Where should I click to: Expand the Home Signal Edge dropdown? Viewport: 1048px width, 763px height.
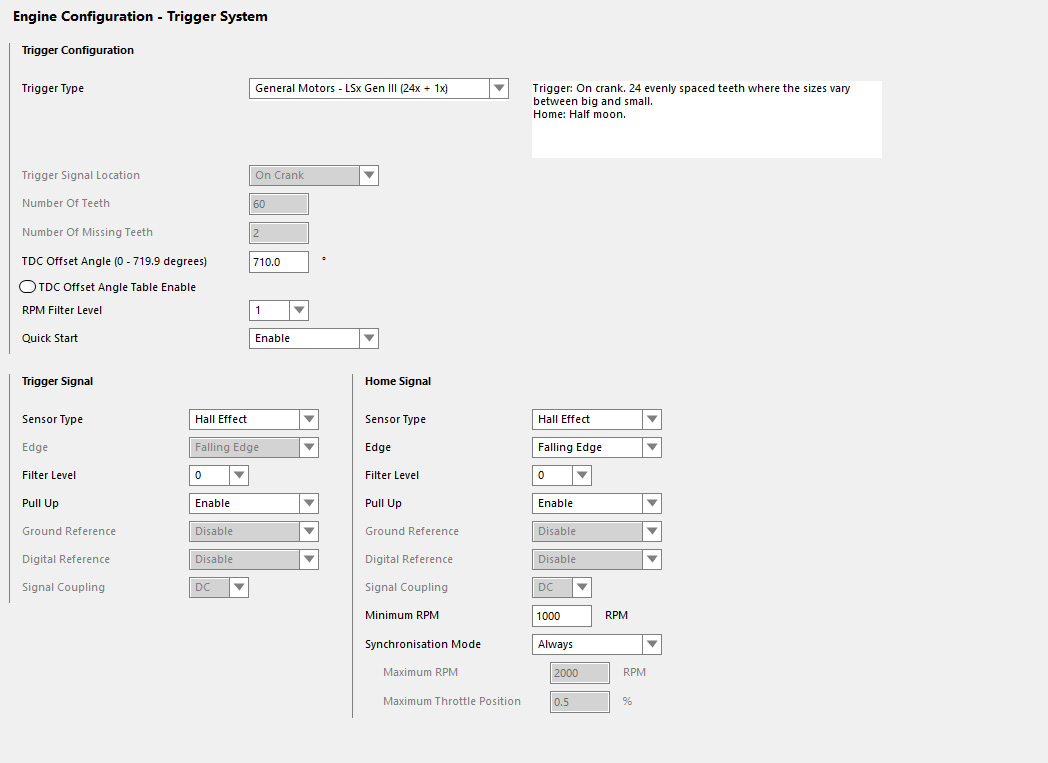pyautogui.click(x=596, y=448)
